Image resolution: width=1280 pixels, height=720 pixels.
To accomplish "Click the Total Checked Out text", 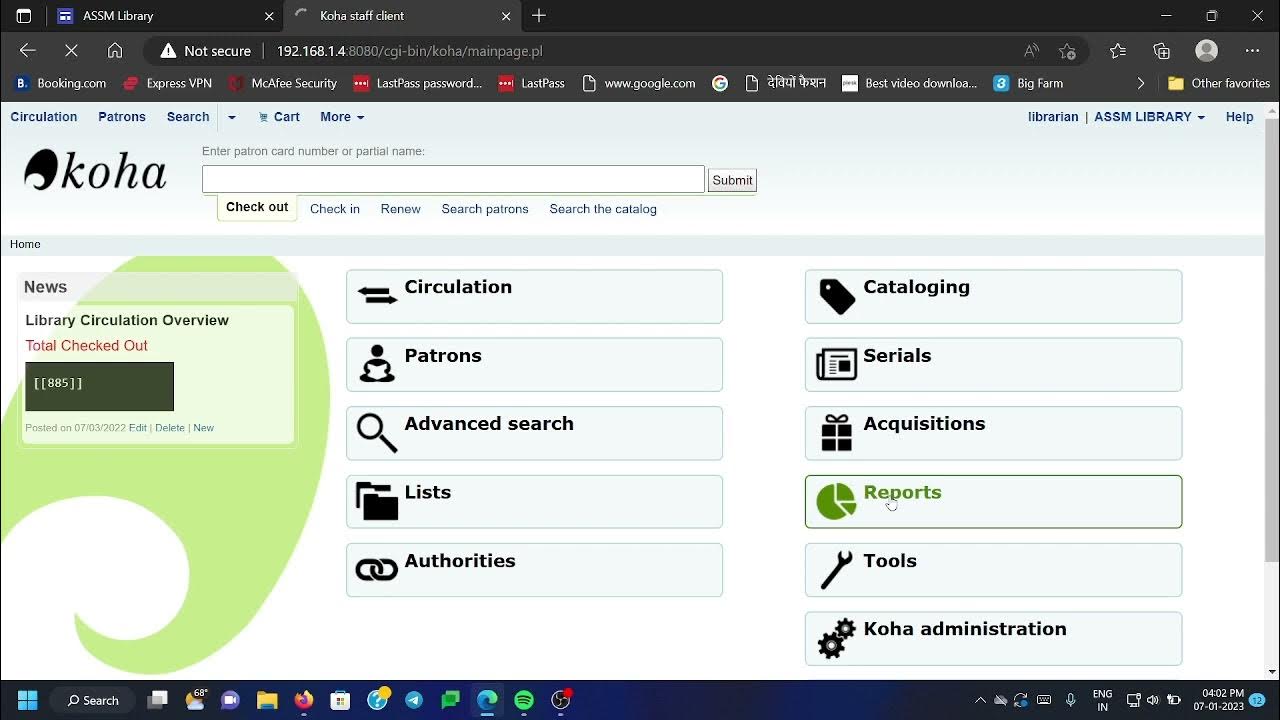I will (x=87, y=345).
